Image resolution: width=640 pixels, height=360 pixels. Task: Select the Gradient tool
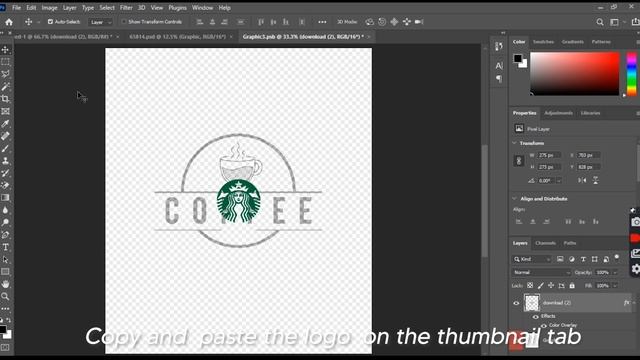5,198
